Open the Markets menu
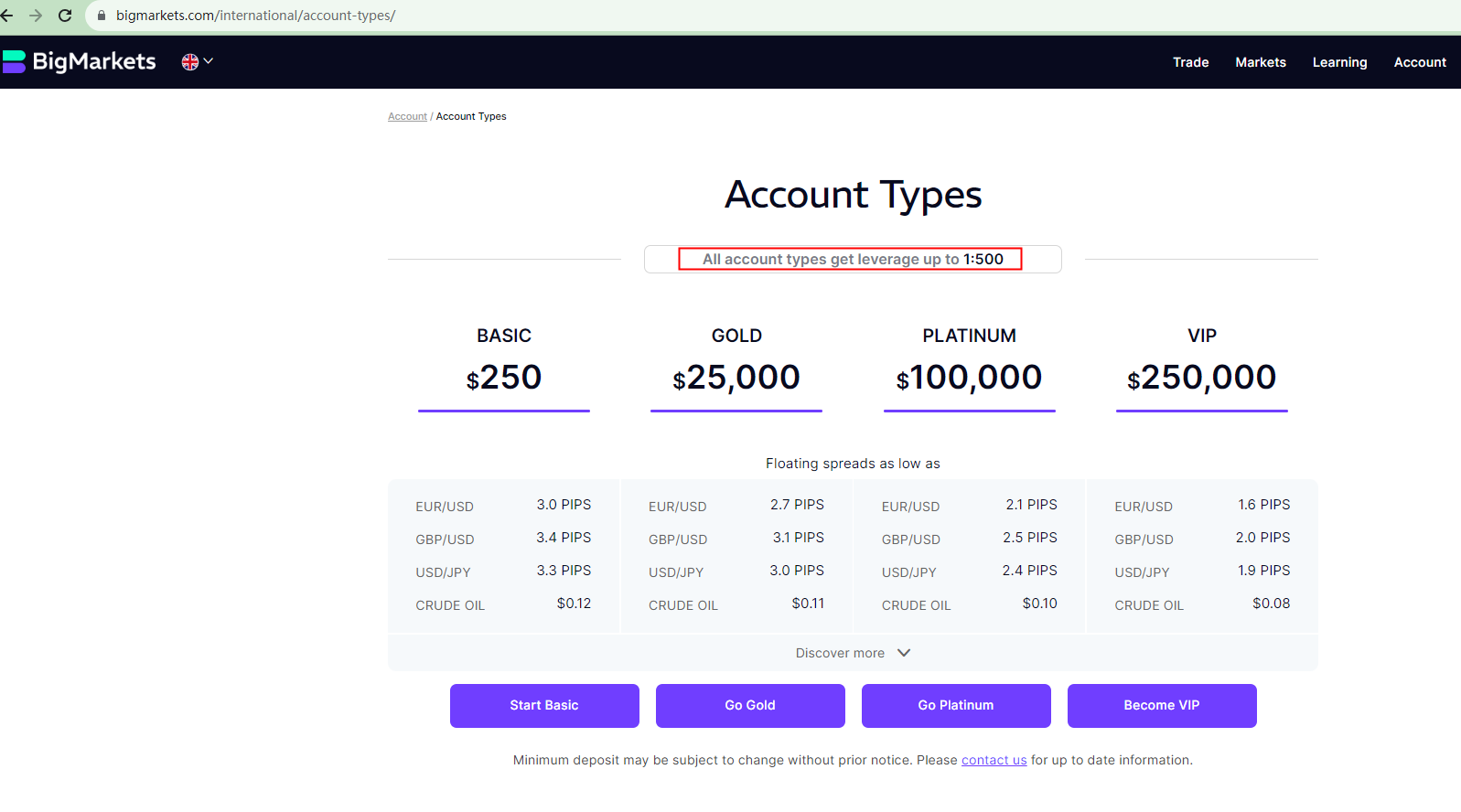 tap(1260, 62)
